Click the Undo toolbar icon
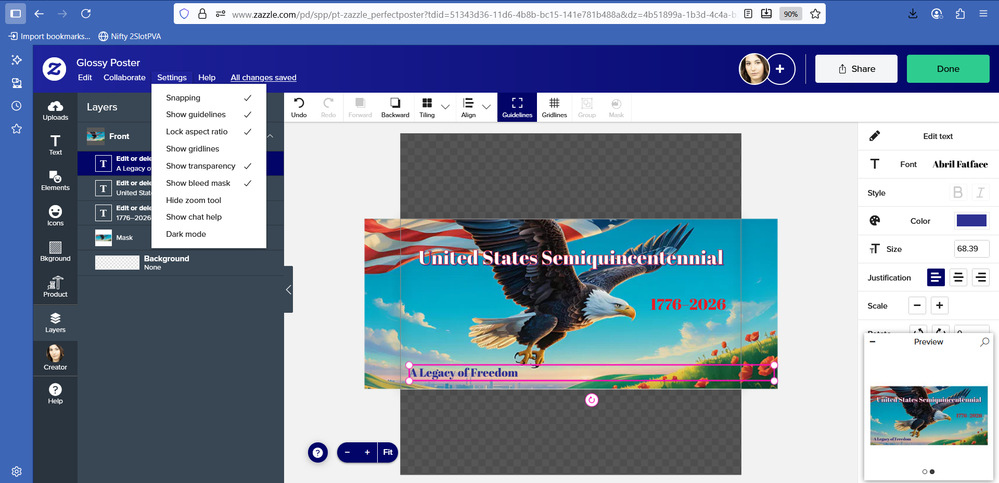Screen dimensions: 999x483 click(298, 107)
